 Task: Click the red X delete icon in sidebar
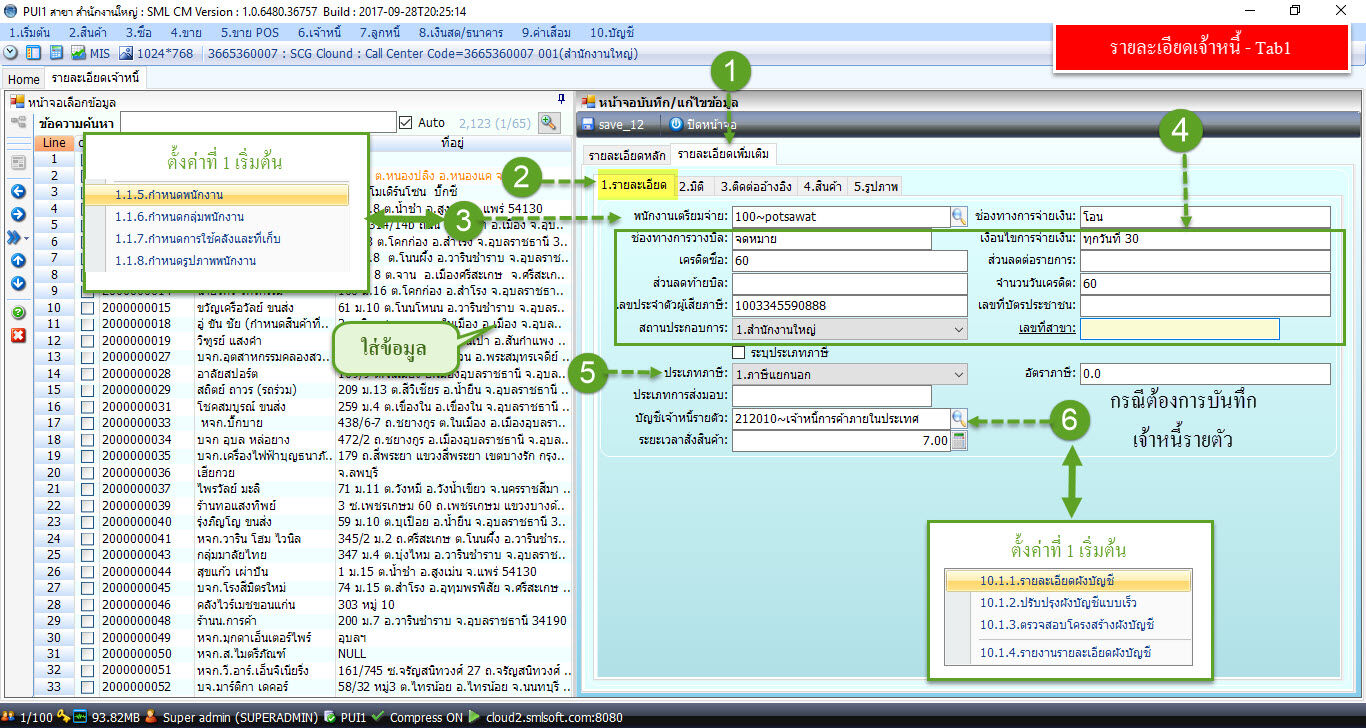click(x=18, y=335)
